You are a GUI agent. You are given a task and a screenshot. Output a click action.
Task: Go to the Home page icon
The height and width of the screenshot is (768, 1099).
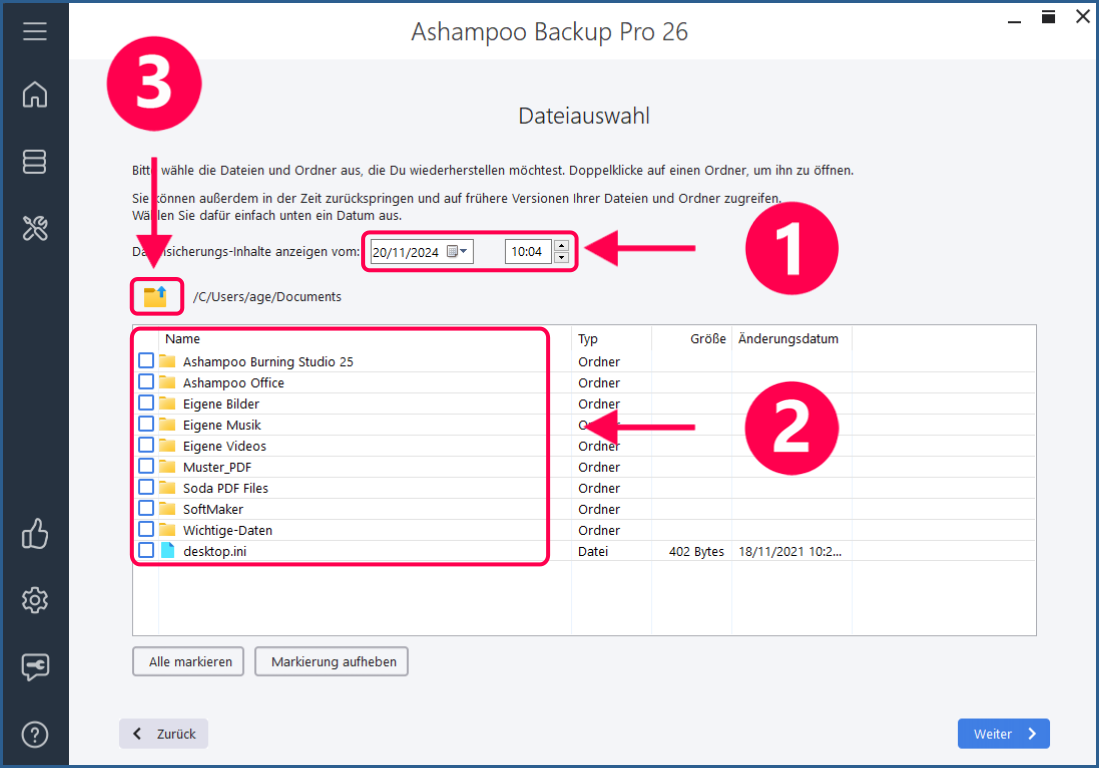(x=34, y=95)
